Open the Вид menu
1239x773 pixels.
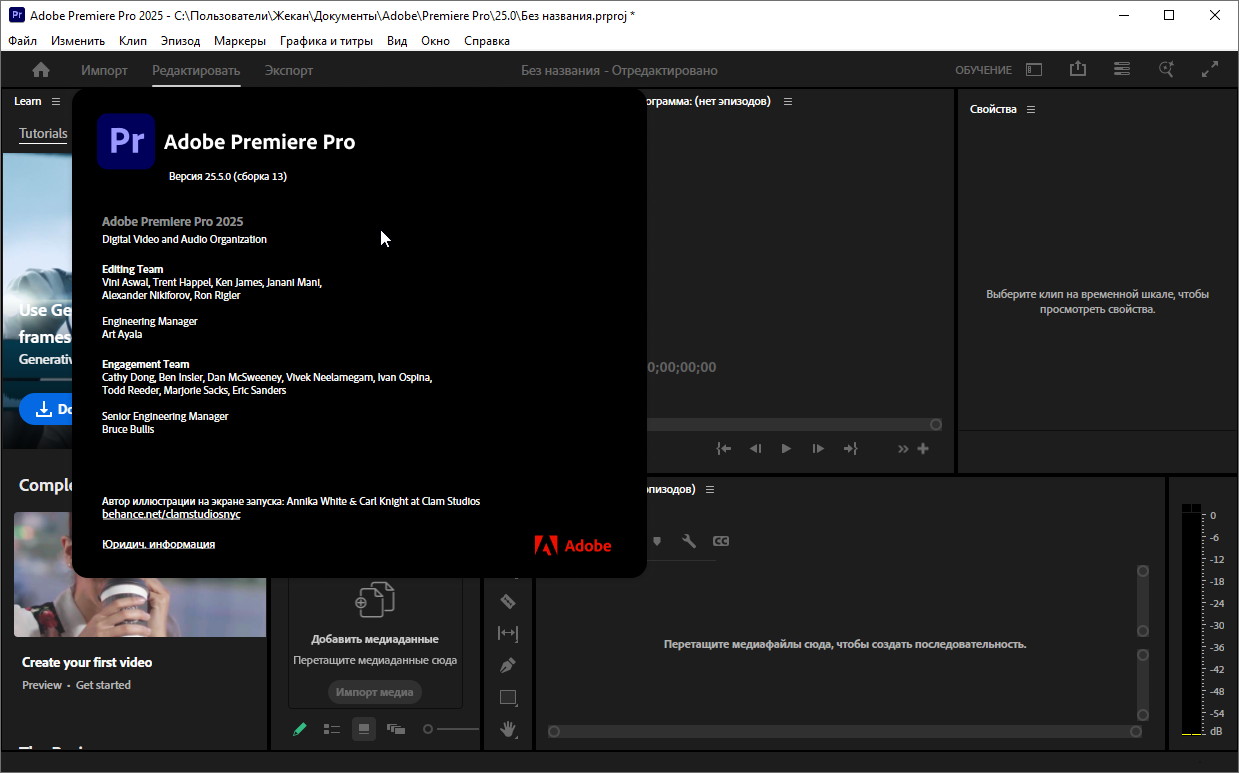tap(397, 41)
